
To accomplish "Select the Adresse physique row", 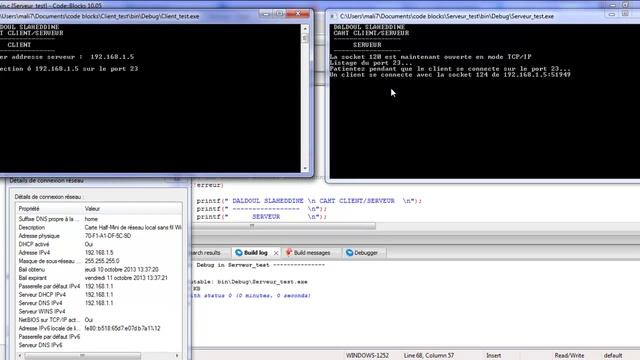I will click(99, 236).
